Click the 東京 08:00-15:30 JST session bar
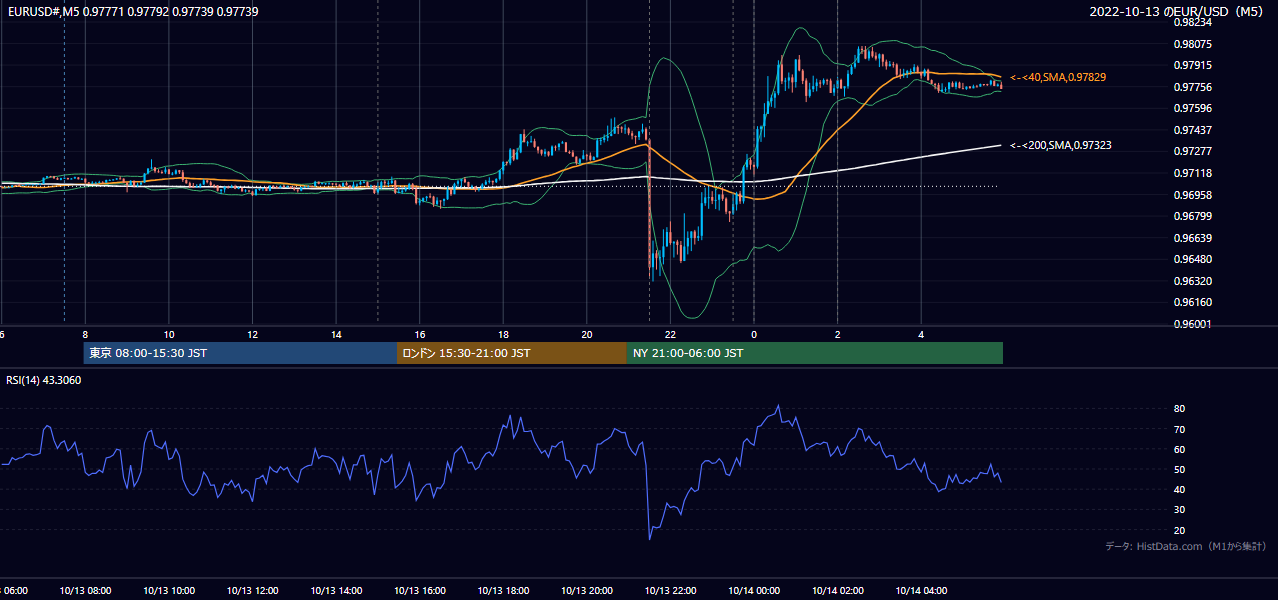 pos(240,353)
